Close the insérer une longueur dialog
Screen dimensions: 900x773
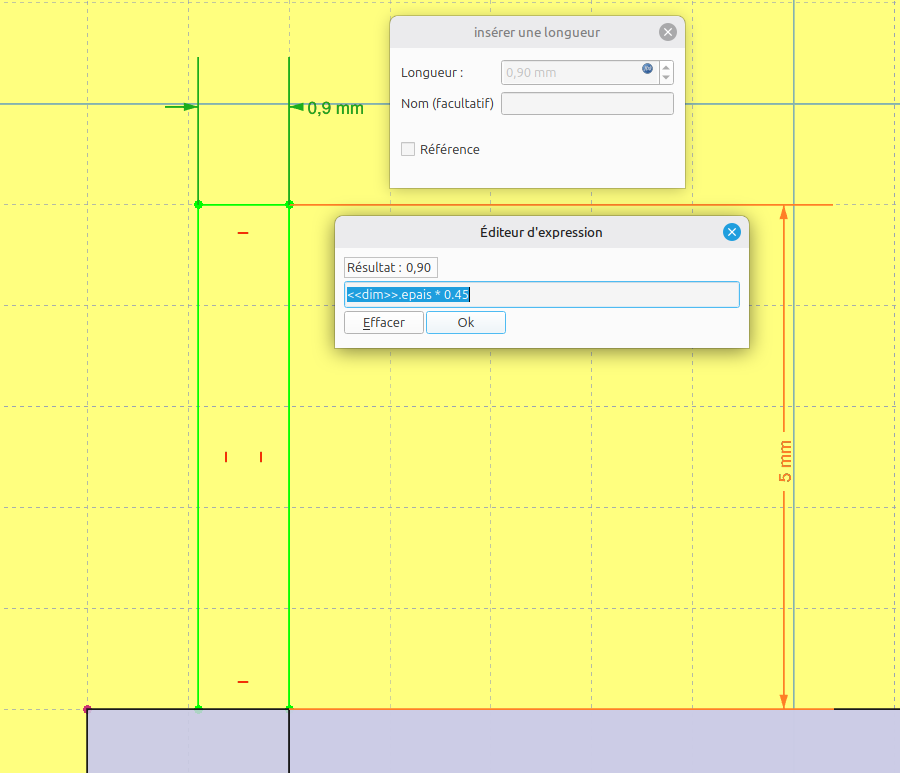coord(668,32)
